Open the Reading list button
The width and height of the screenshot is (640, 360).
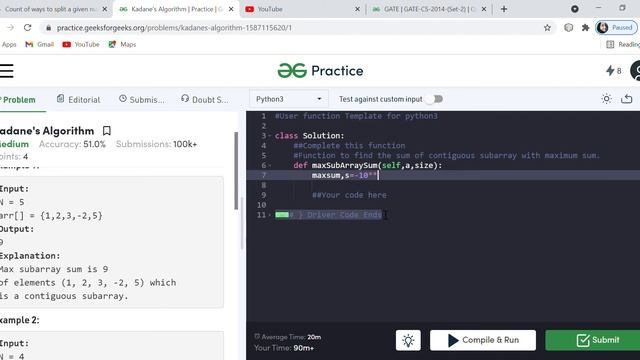623,44
